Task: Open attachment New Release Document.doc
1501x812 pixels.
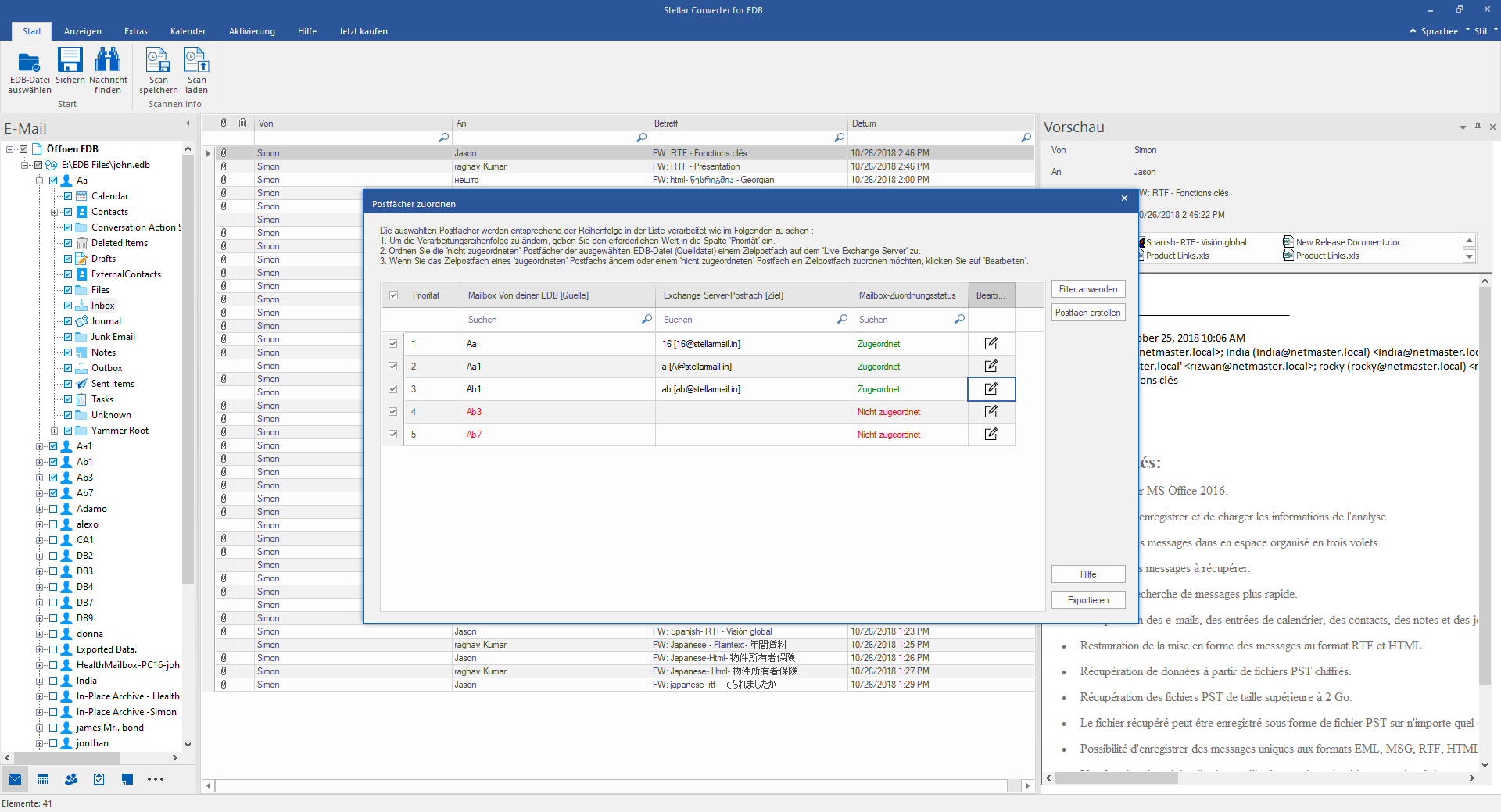Action: point(1342,242)
